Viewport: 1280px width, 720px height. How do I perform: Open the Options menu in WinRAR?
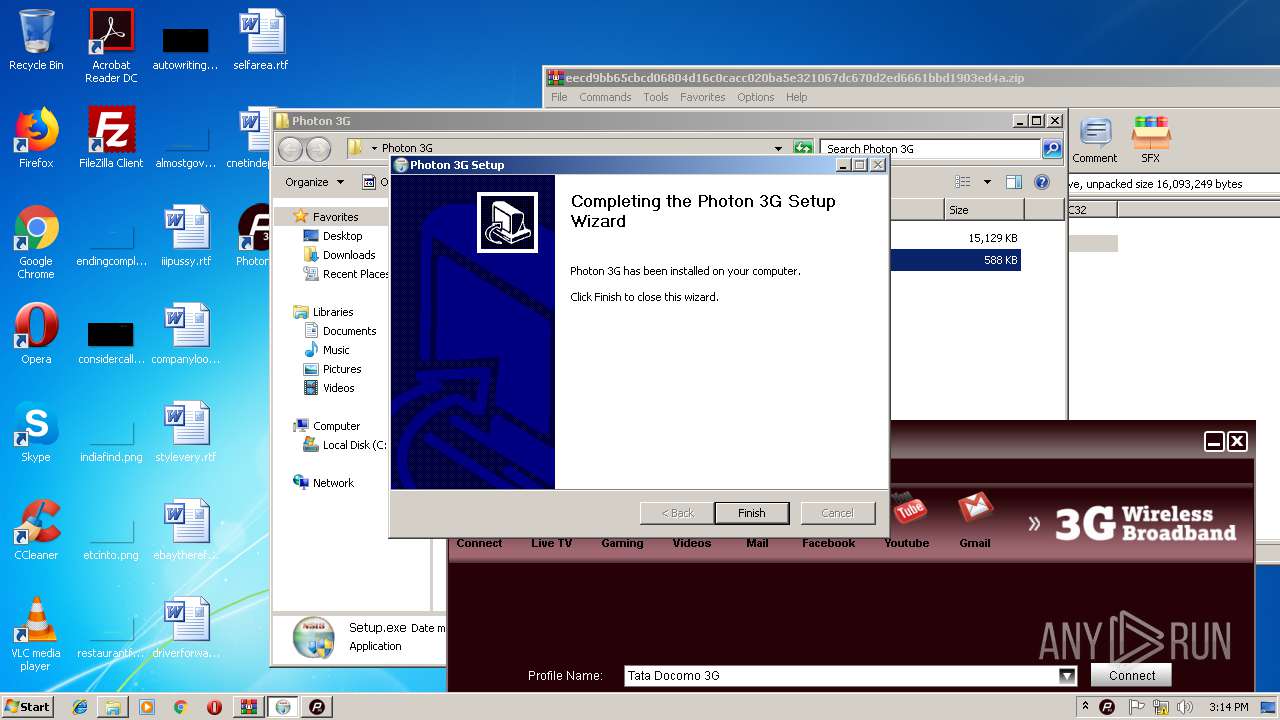tap(756, 97)
